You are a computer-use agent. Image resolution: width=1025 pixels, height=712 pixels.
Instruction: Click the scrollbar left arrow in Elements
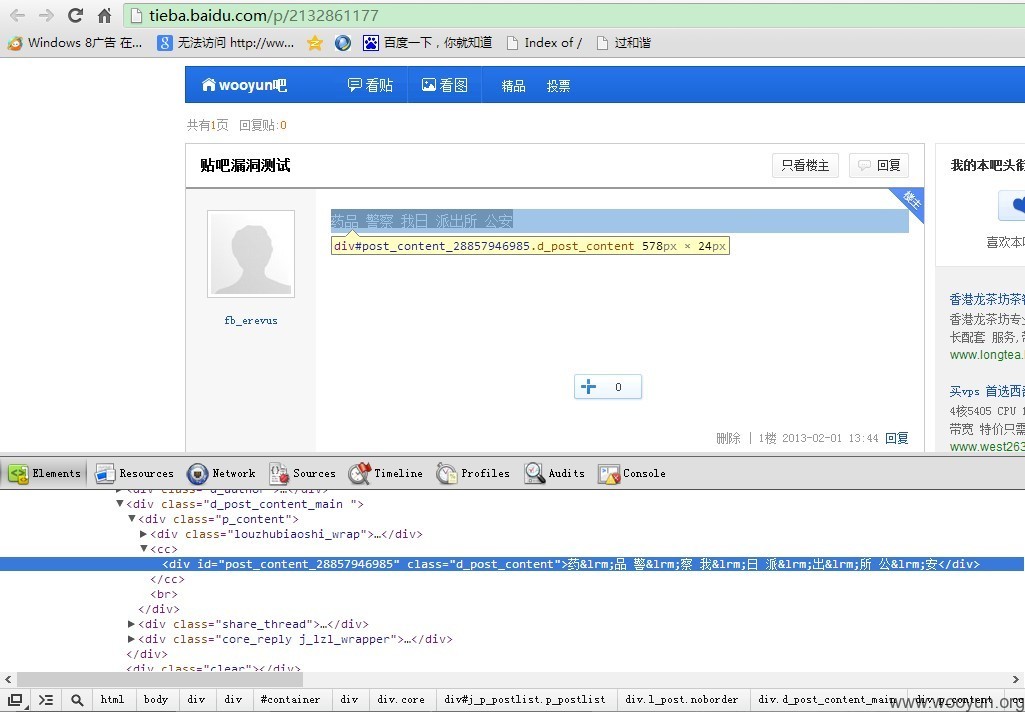tap(7, 680)
